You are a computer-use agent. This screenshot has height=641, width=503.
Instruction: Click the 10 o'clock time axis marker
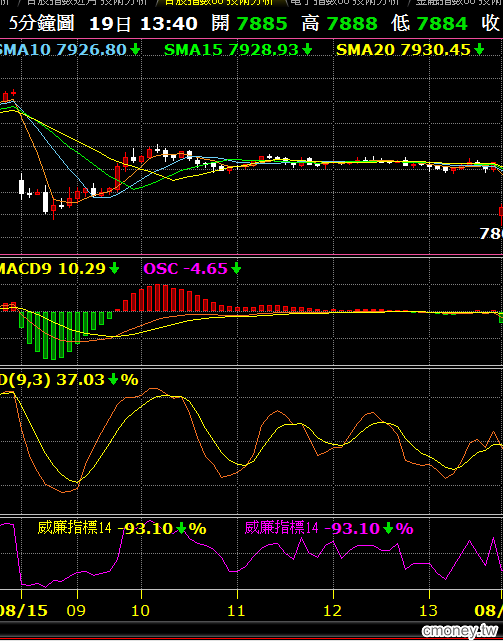141,611
